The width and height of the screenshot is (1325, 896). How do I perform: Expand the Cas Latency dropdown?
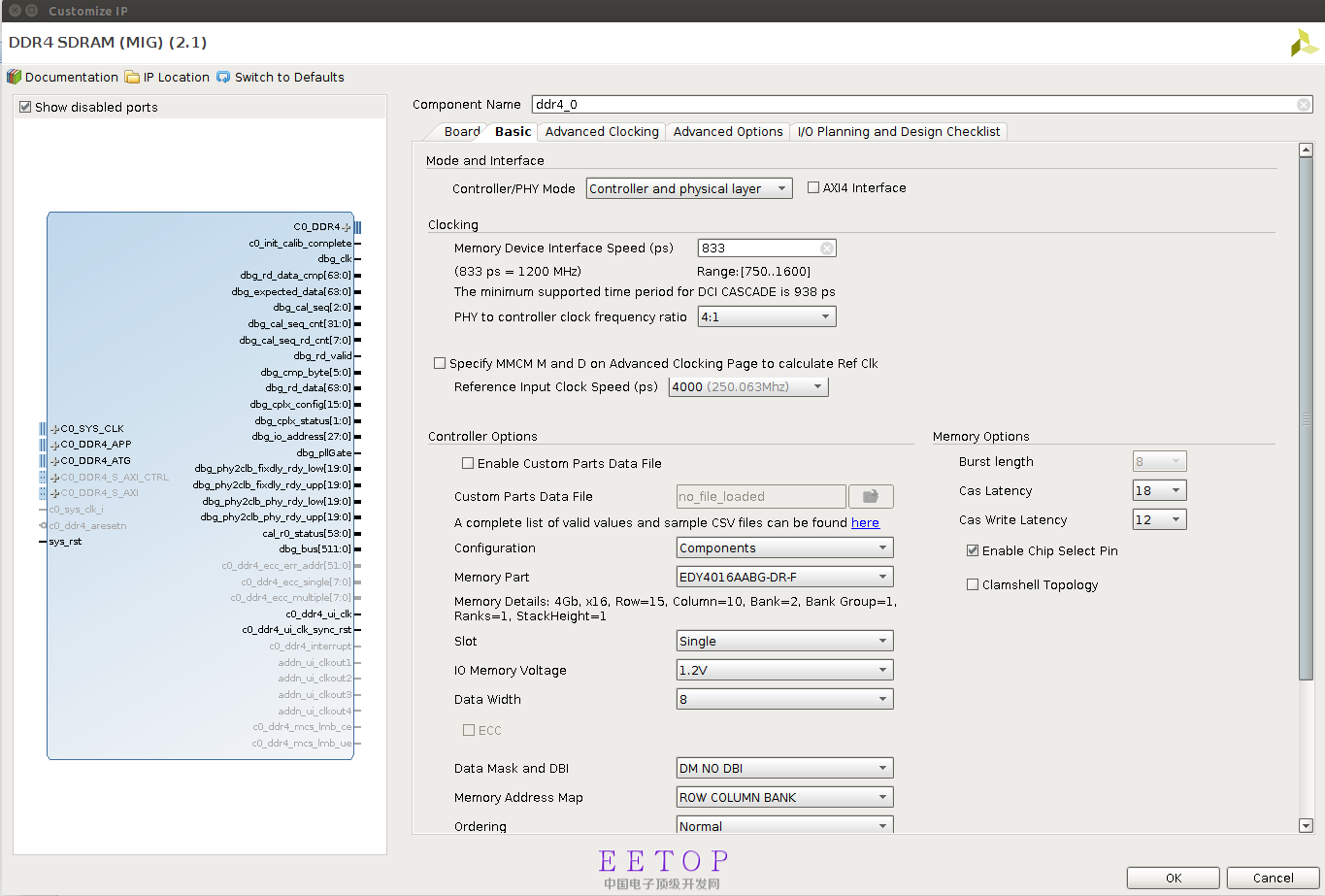click(1159, 491)
